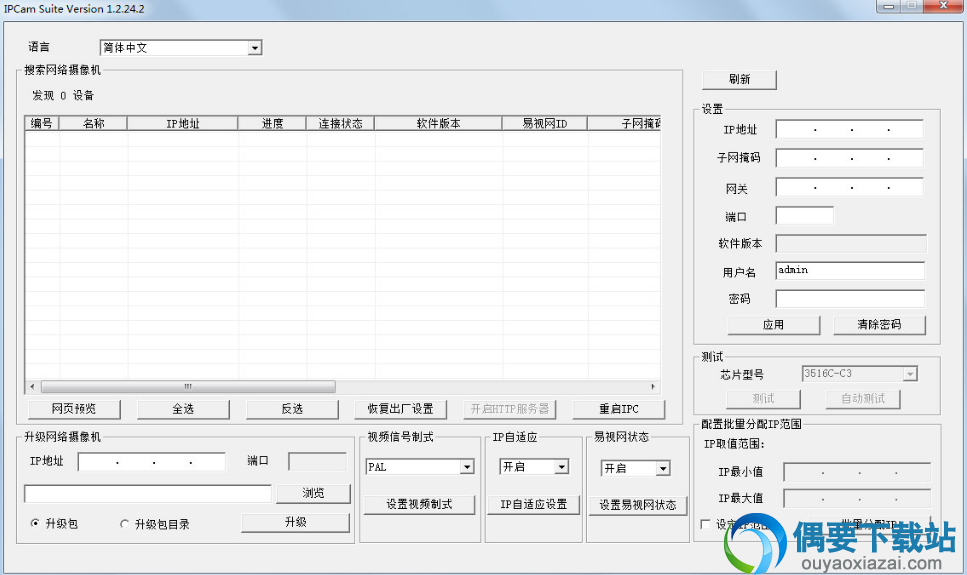Click the 升级 upgrade button
Image resolution: width=967 pixels, height=575 pixels.
click(295, 522)
